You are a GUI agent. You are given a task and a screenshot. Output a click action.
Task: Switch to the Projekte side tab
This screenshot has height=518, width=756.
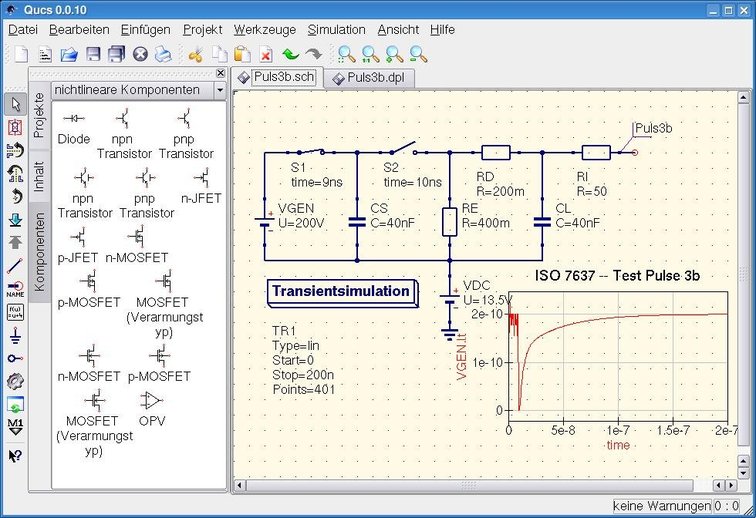tap(39, 115)
